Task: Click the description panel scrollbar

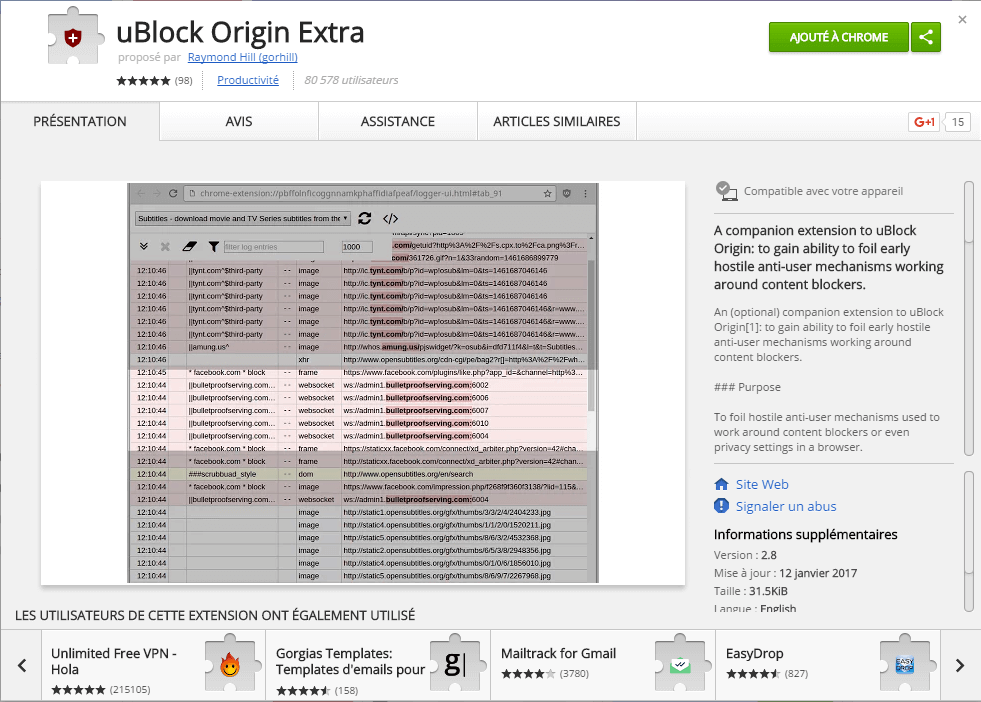Action: point(968,318)
